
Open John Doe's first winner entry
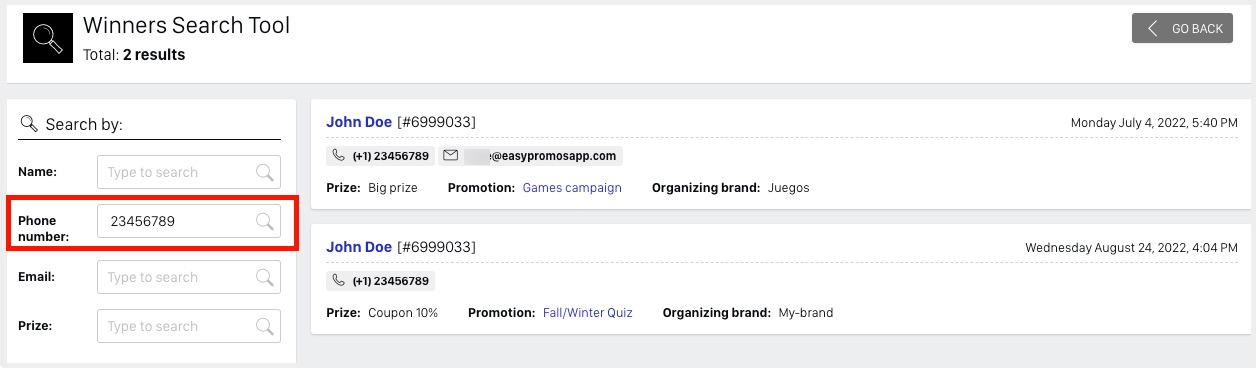tap(359, 122)
